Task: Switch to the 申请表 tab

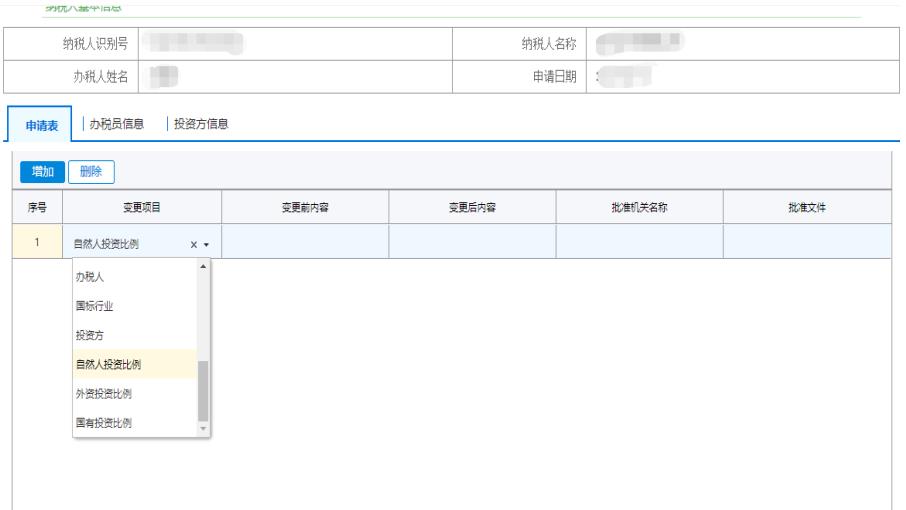Action: tap(40, 125)
